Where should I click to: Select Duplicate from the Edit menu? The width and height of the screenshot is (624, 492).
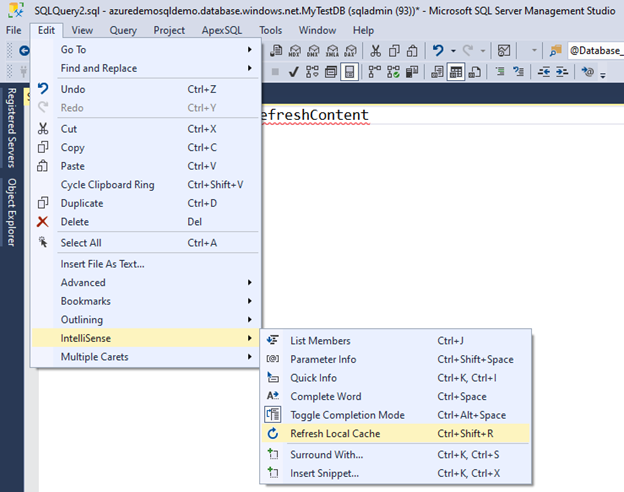click(146, 203)
